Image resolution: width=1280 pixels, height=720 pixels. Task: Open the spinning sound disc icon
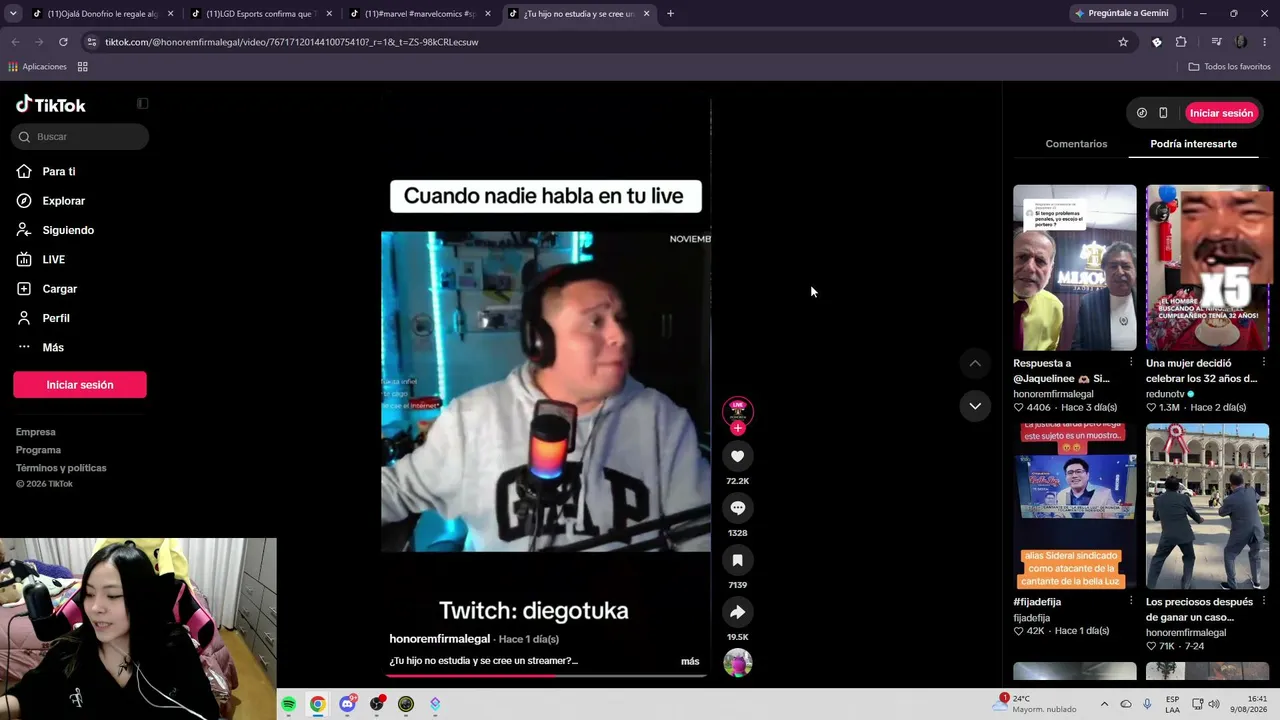click(x=737, y=663)
